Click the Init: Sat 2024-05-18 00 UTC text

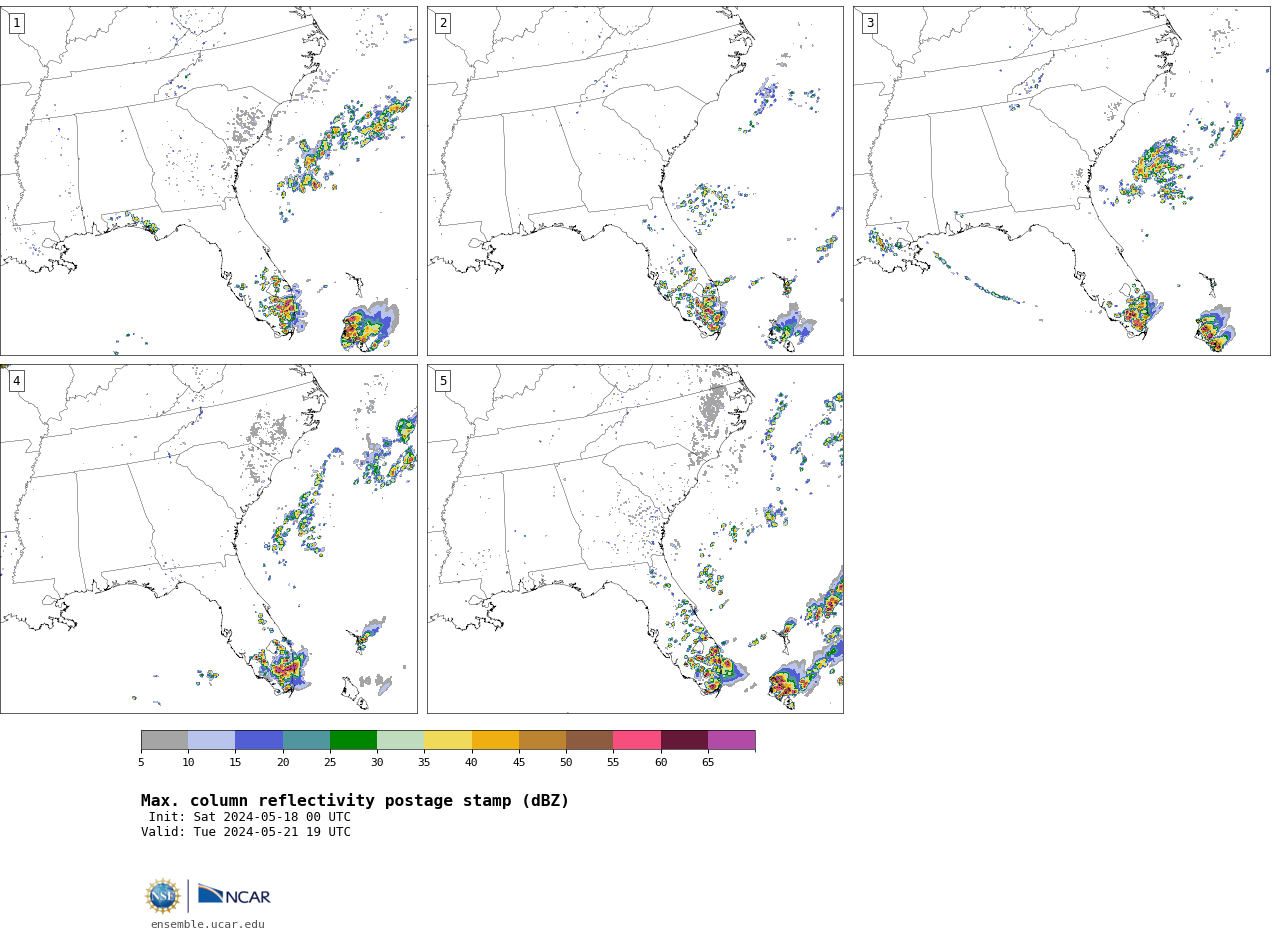tap(250, 817)
